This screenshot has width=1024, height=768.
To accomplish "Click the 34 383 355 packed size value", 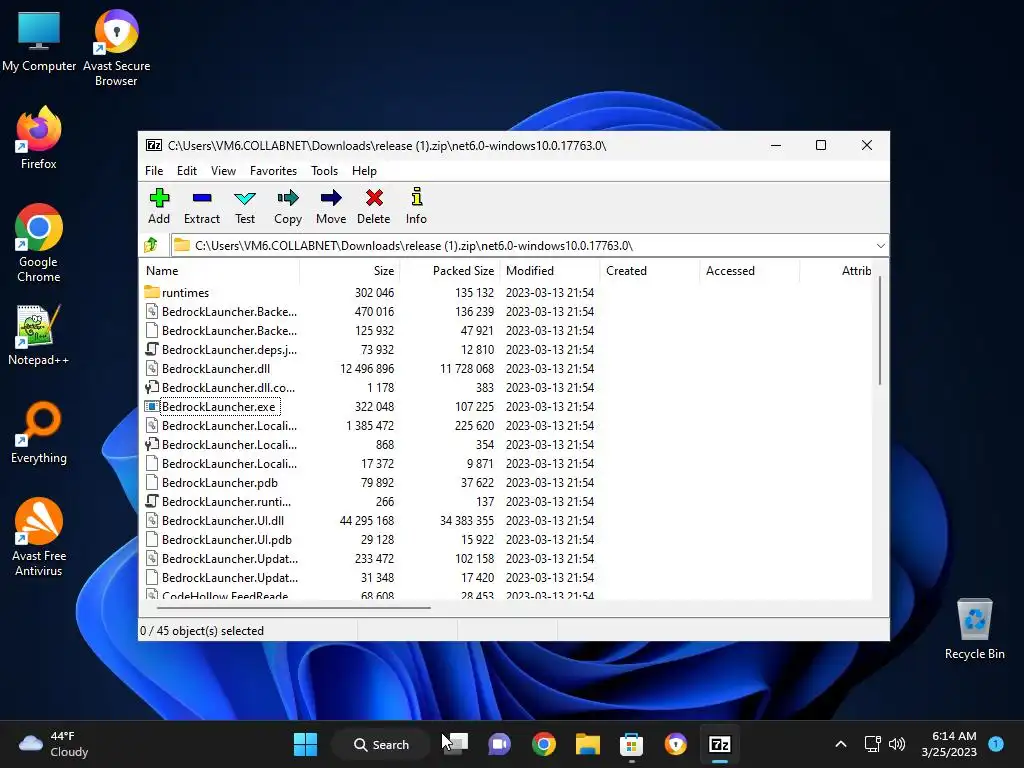I will pos(467,520).
